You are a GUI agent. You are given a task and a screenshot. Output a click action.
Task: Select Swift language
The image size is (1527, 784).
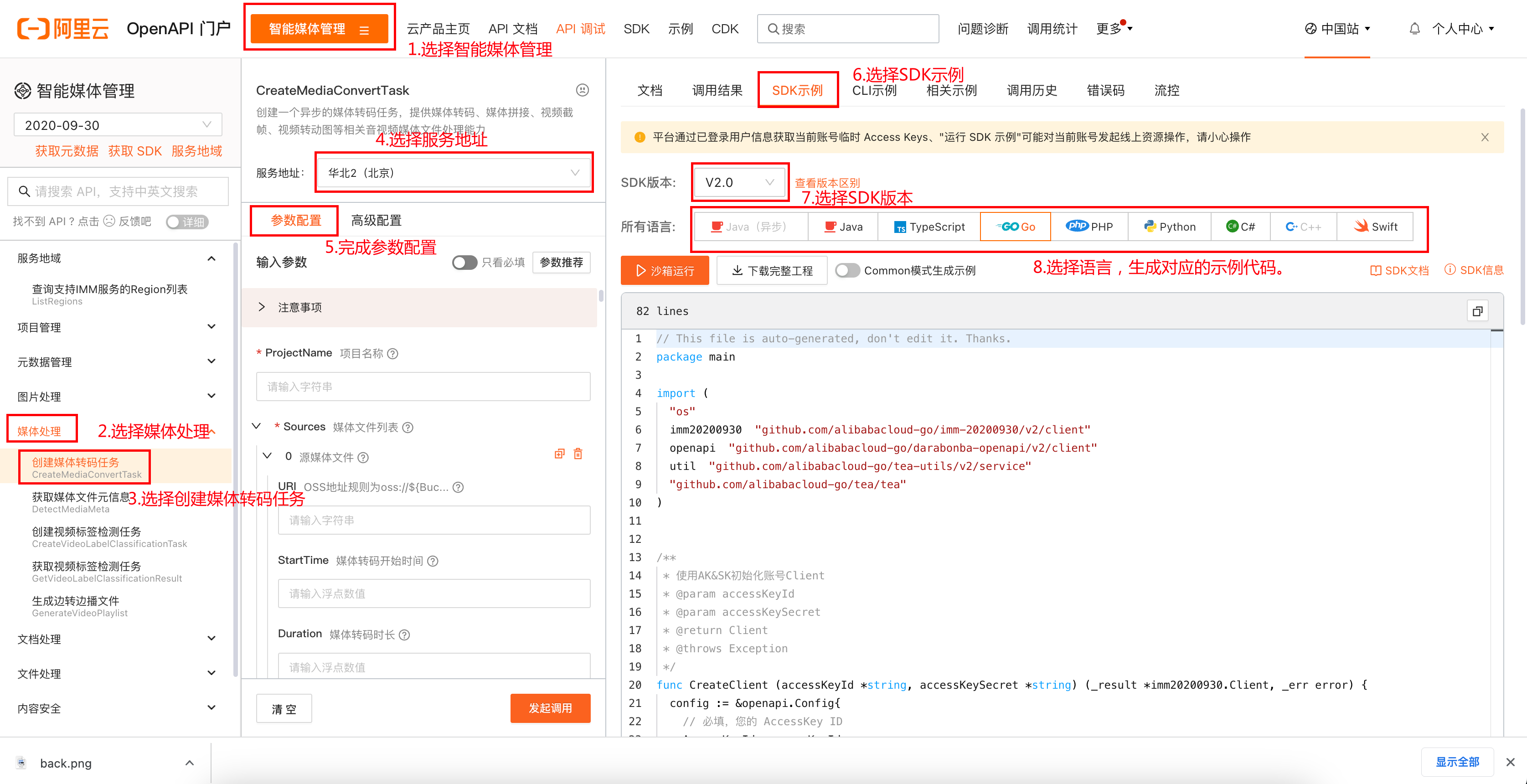tap(1375, 227)
